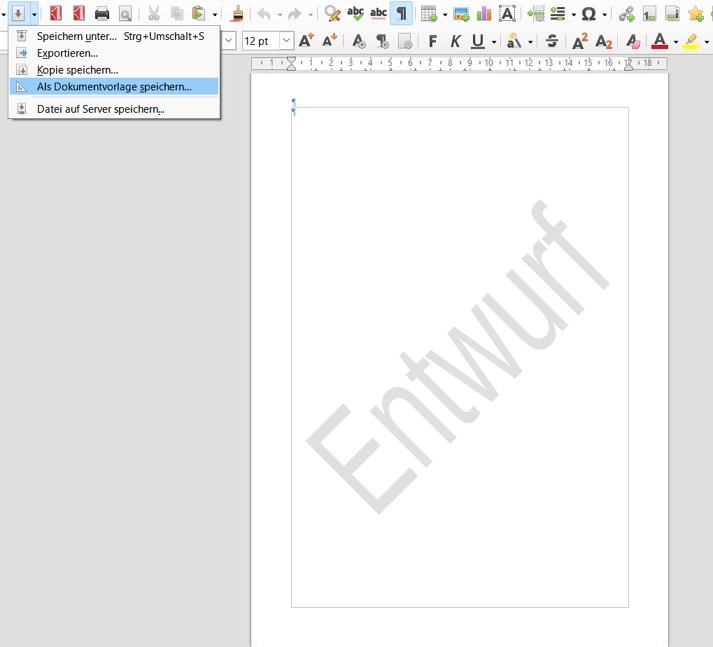Click the Omega special character icon
This screenshot has width=713, height=647.
589,14
